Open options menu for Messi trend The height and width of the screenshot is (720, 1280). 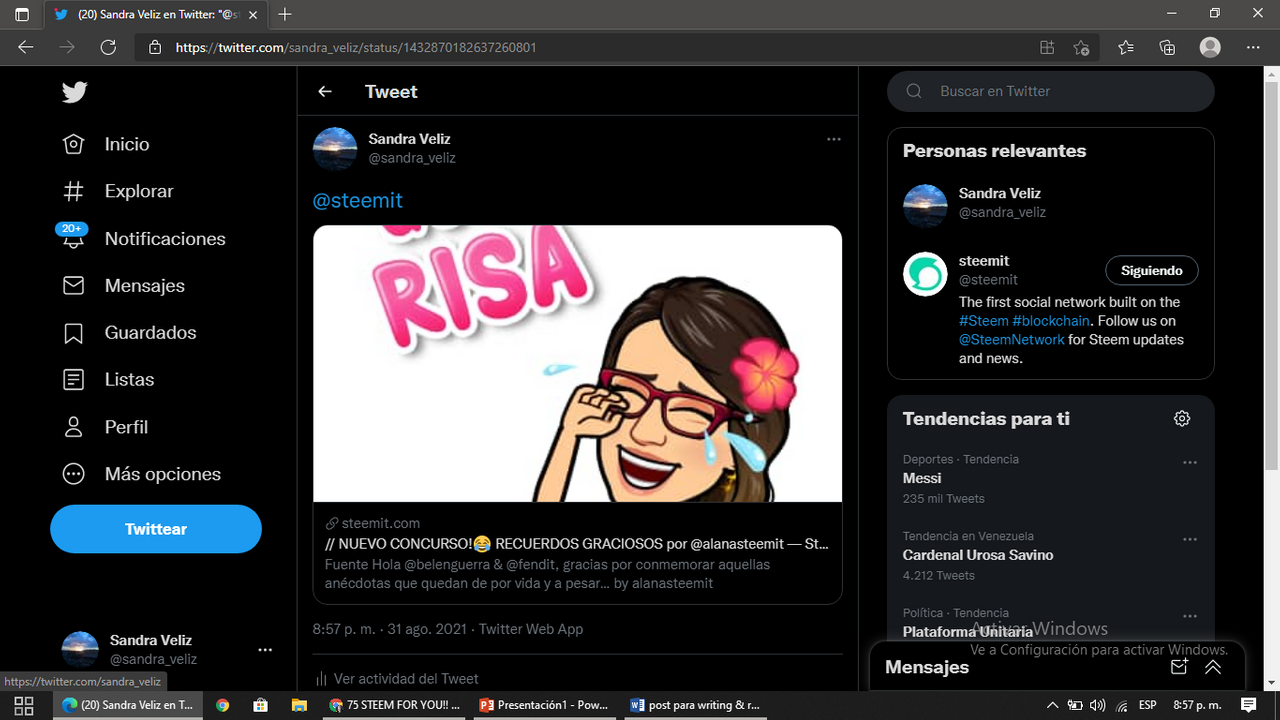pos(1190,463)
